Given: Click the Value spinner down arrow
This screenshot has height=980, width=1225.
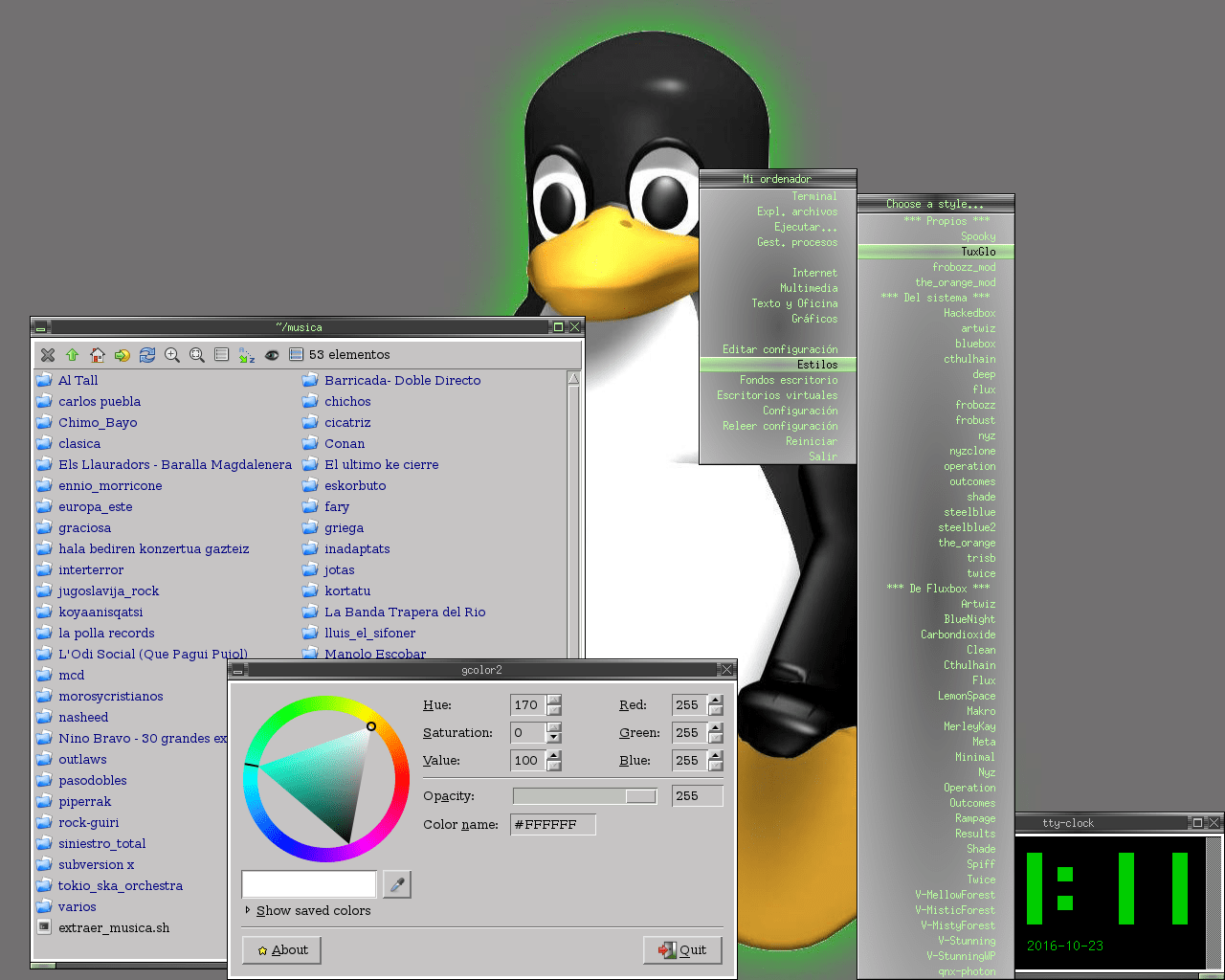Looking at the screenshot, I should 554,767.
